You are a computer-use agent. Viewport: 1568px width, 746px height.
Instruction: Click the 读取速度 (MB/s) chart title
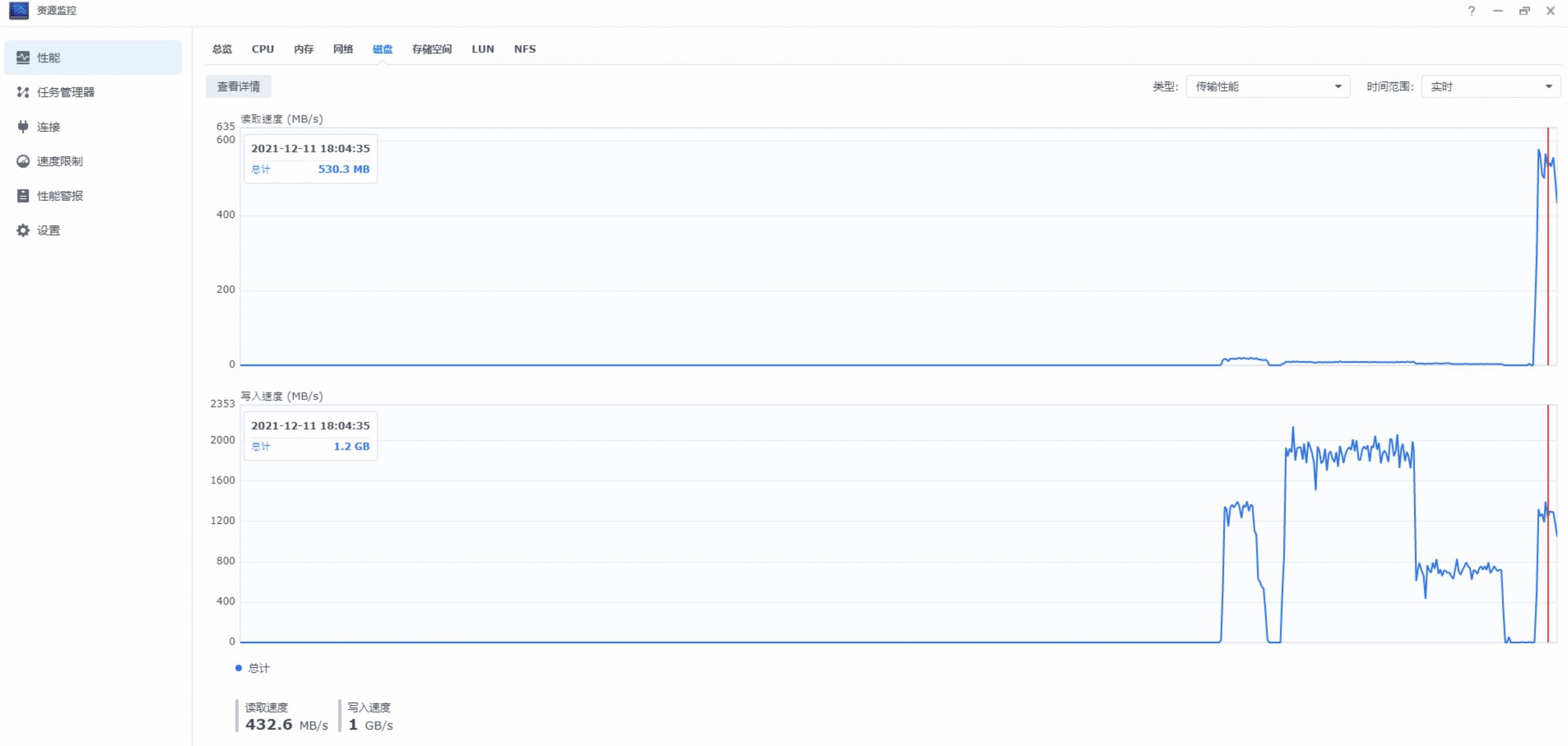click(x=282, y=119)
